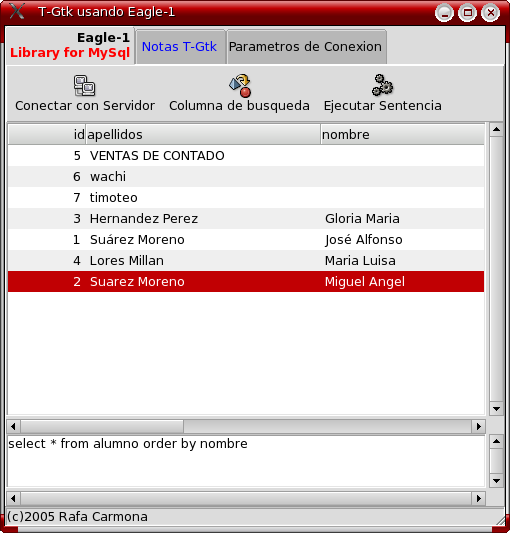Click the table's horizontal scrollbar right arrow

pos(479,426)
